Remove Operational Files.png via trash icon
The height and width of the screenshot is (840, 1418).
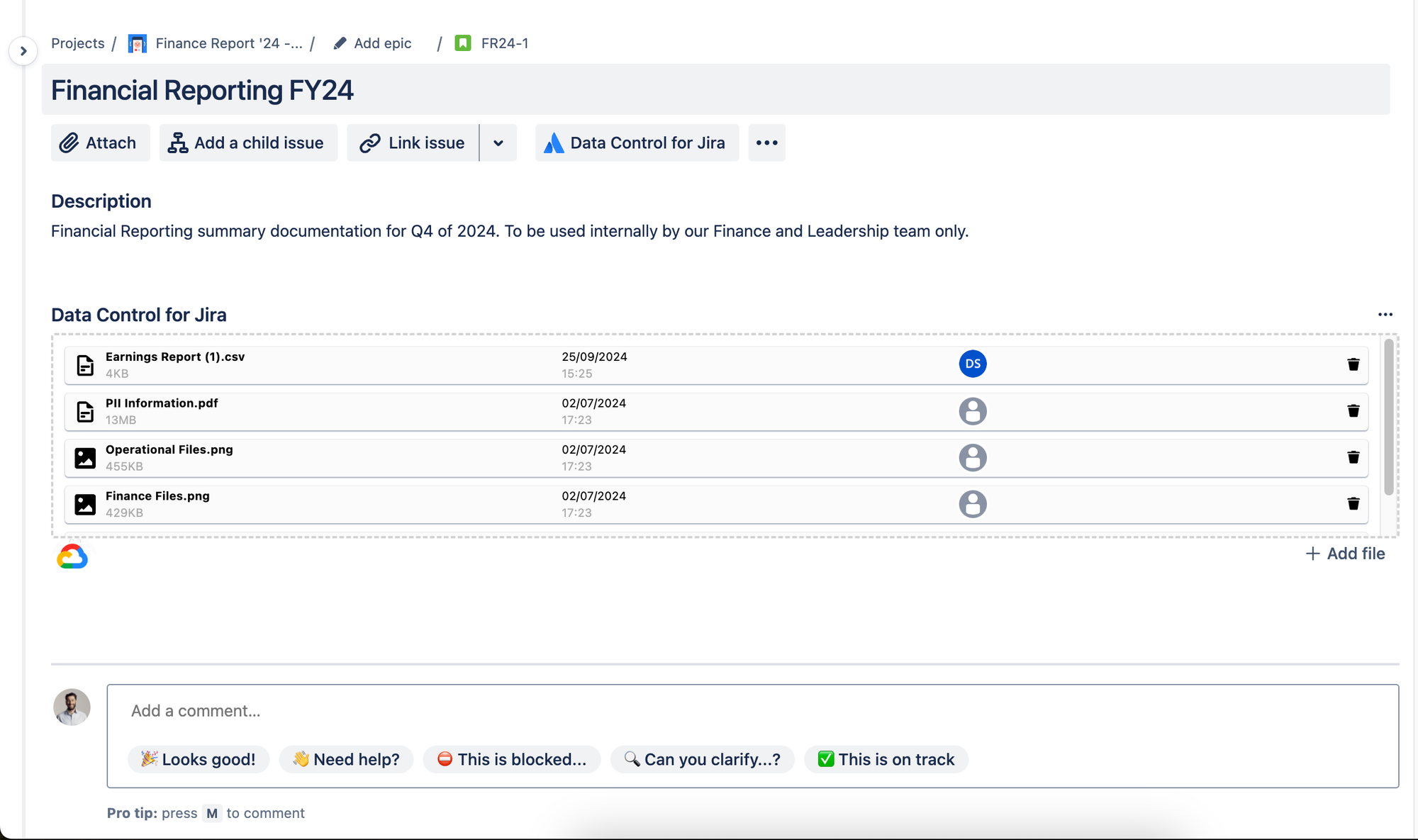(x=1353, y=457)
